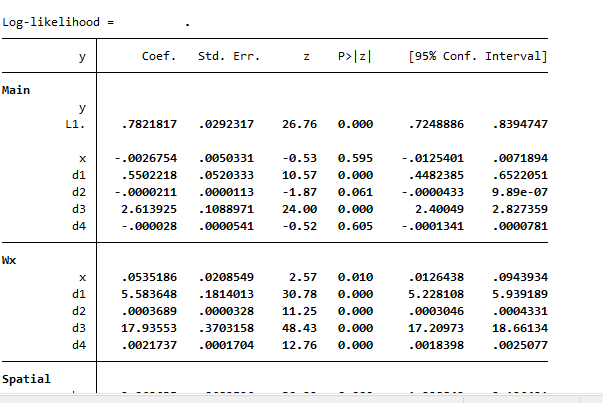Select the z value 48.43
Screen dimensions: 603x403
[x=300, y=328]
